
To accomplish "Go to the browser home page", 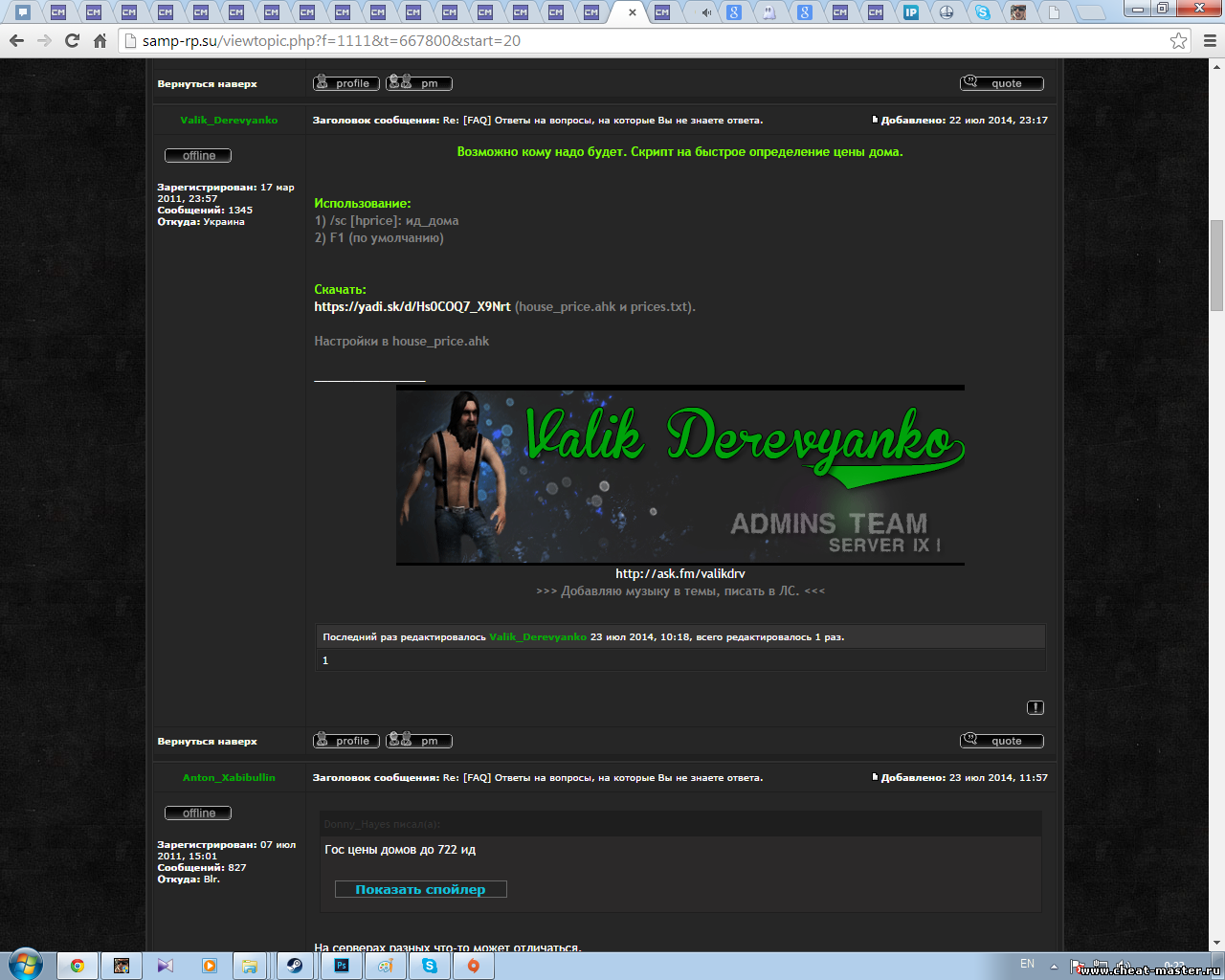I will click(100, 41).
